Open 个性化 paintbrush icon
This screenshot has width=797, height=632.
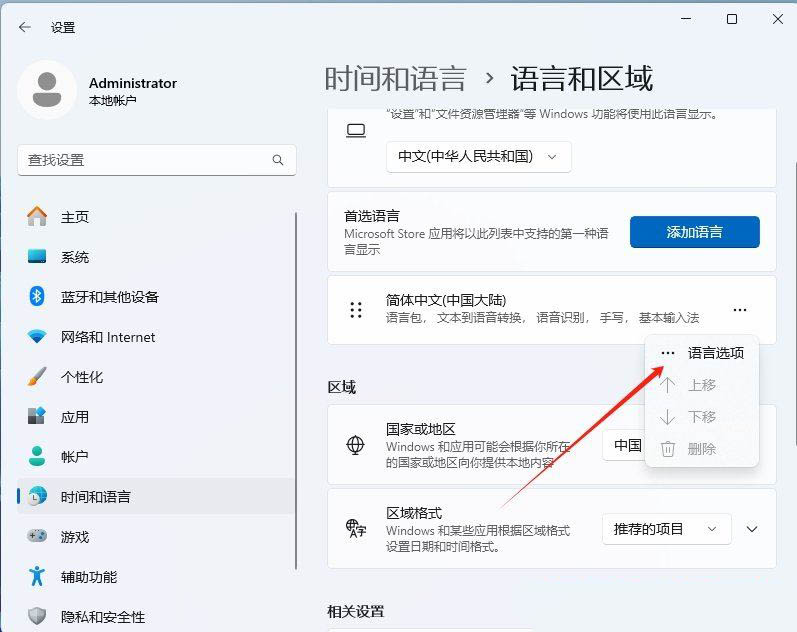(x=37, y=377)
